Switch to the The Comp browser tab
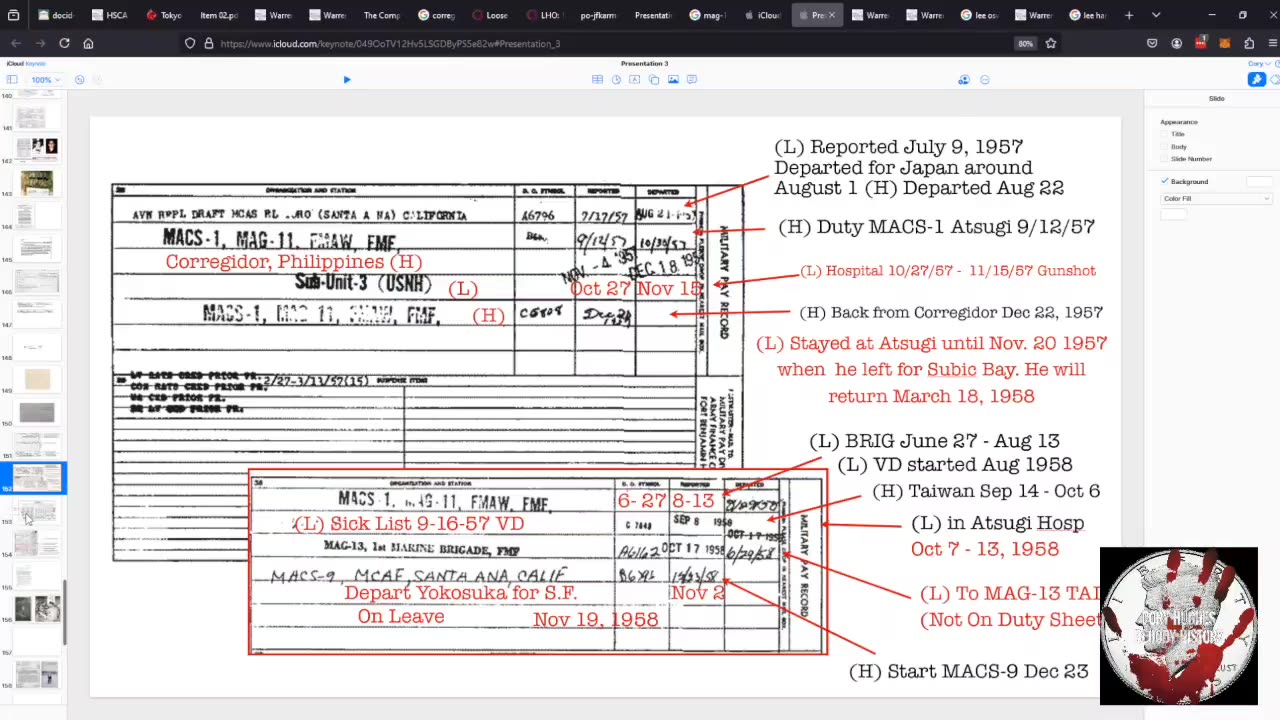This screenshot has width=1280, height=720. point(381,15)
